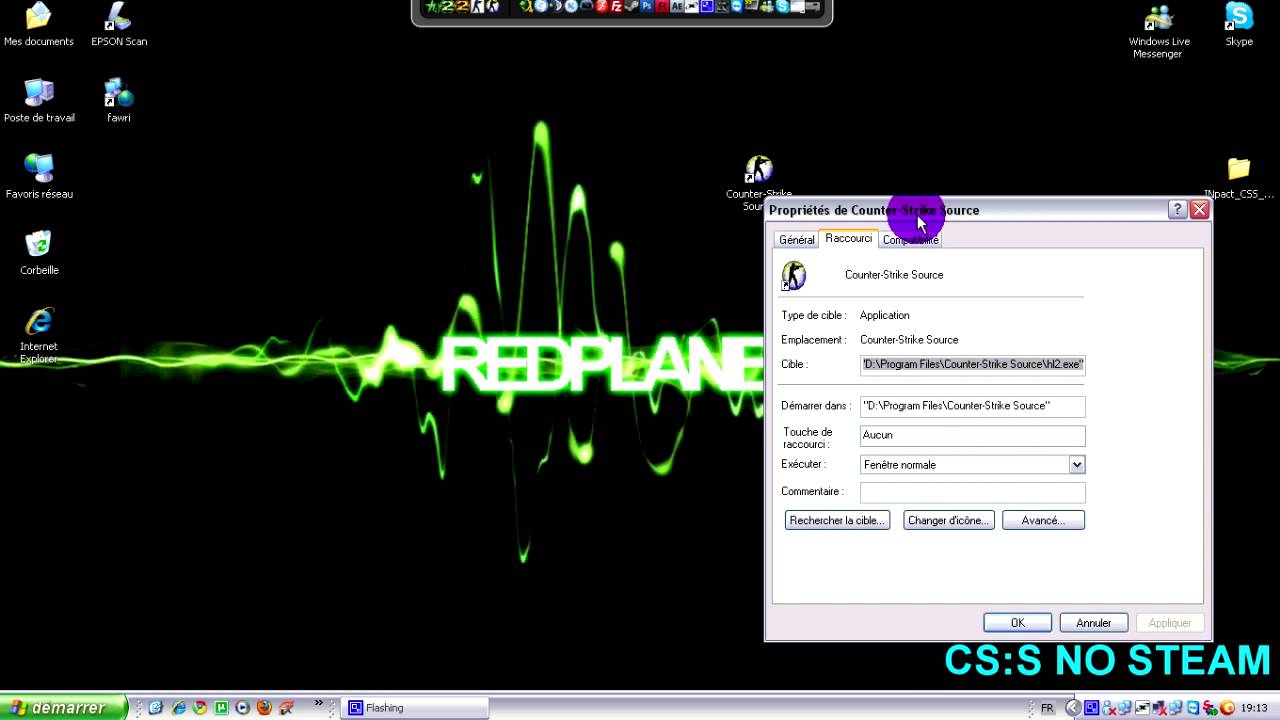Open Windows Live Messenger desktop icon
This screenshot has height=720, width=1280.
click(x=1158, y=31)
